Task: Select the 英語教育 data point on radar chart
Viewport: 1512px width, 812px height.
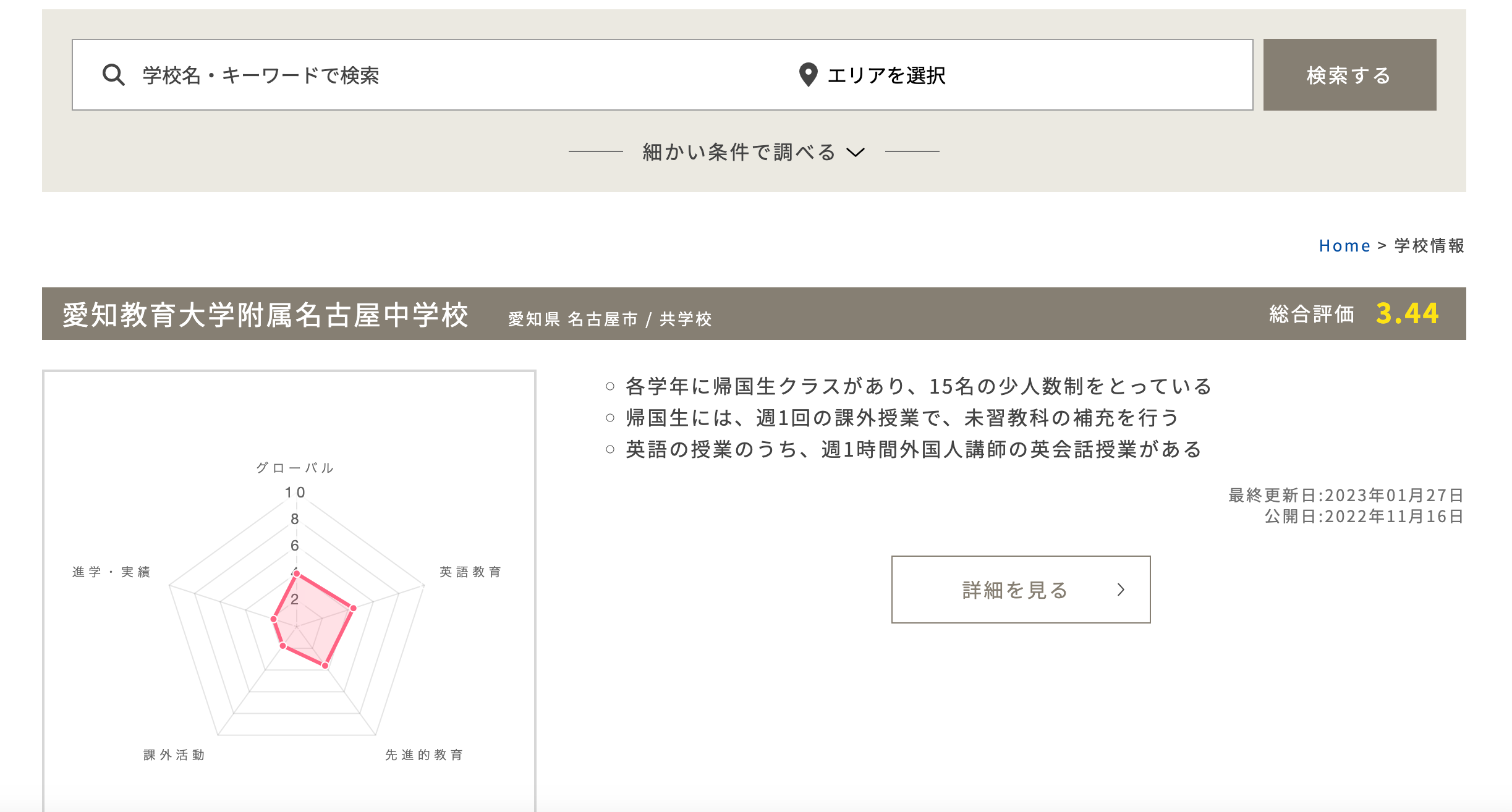Action: [353, 609]
